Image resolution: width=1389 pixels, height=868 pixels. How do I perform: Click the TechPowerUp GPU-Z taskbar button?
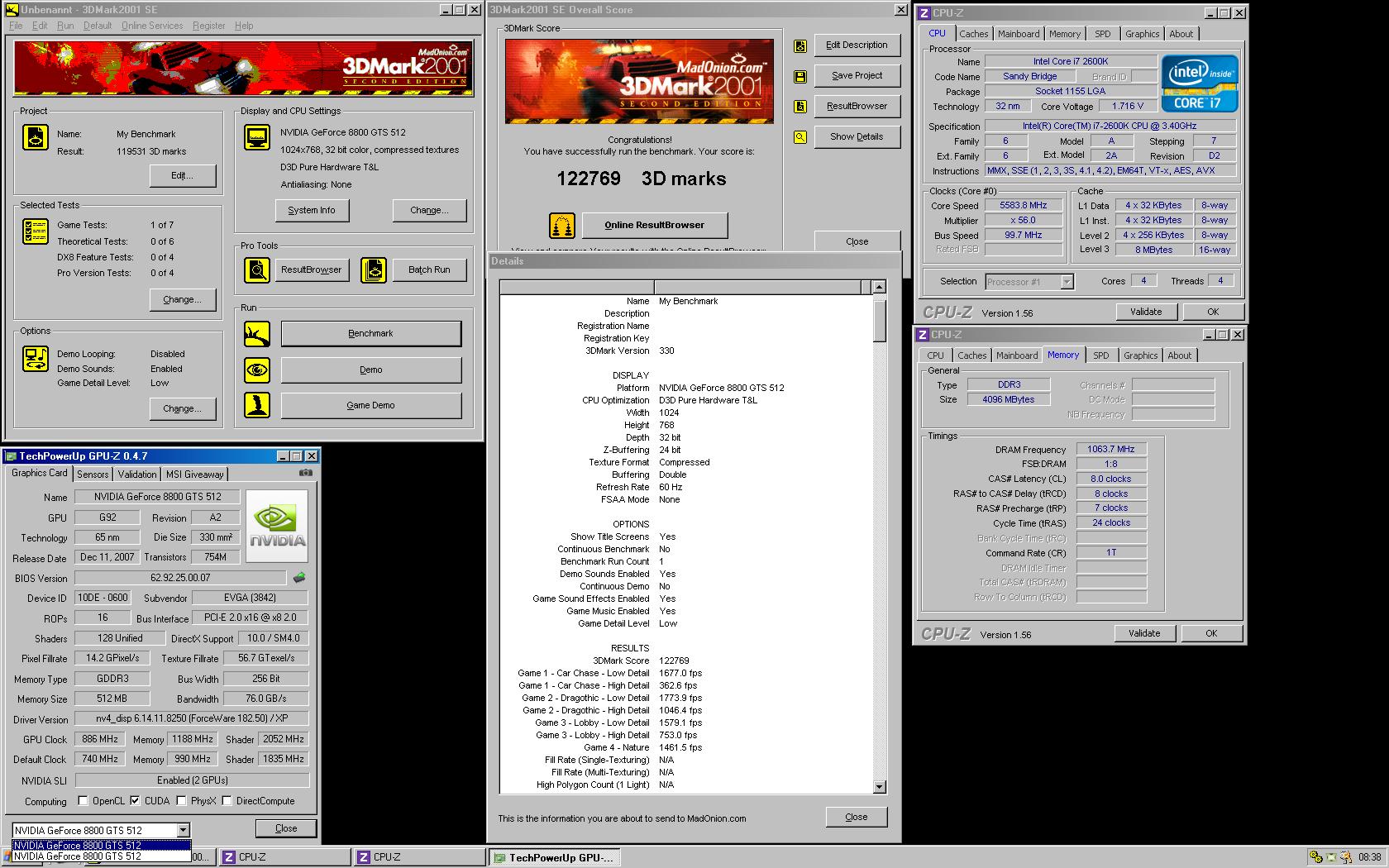[x=554, y=857]
